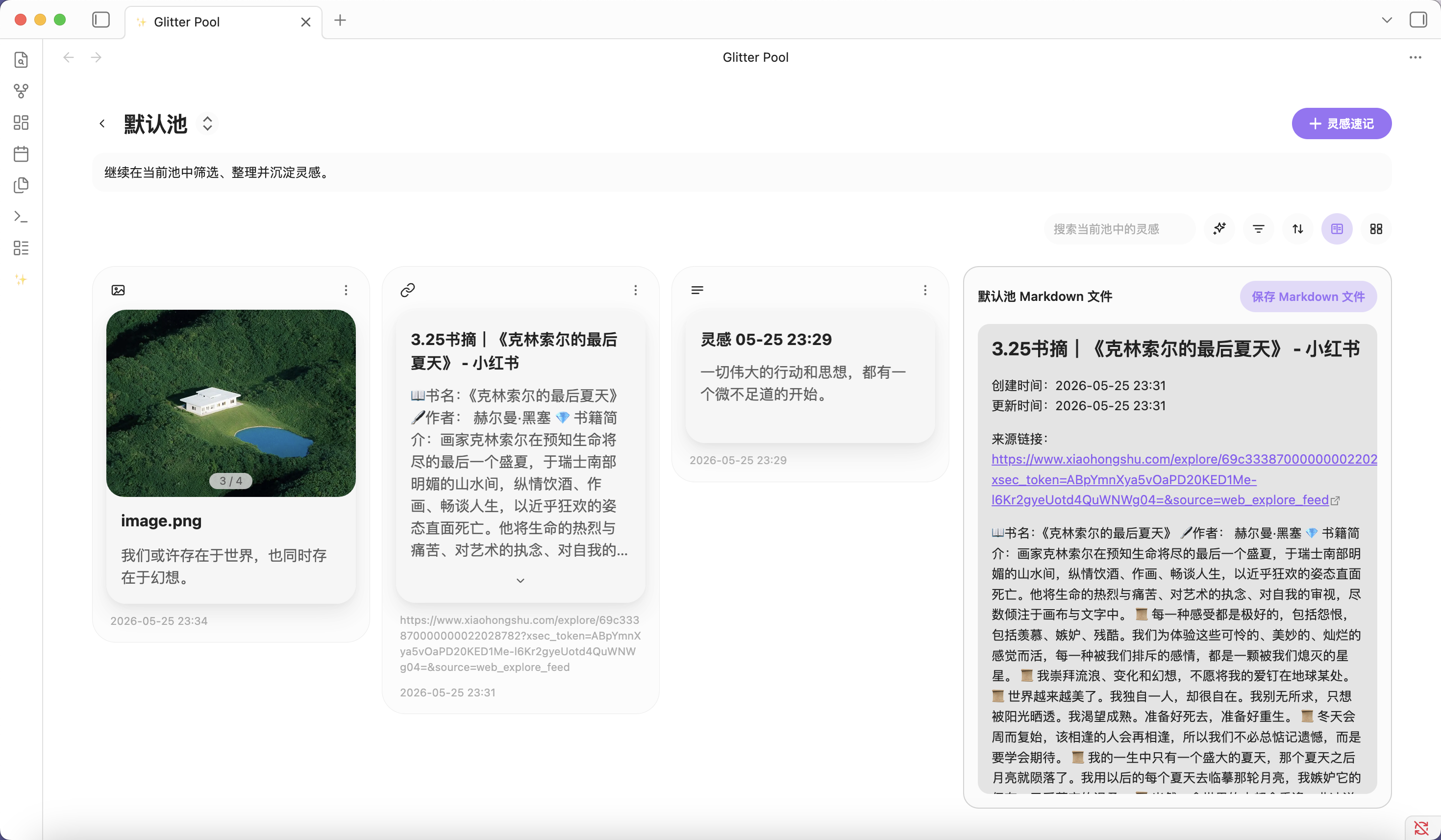Navigate back with the left arrow
Screen dimensions: 1441x840
coord(69,57)
